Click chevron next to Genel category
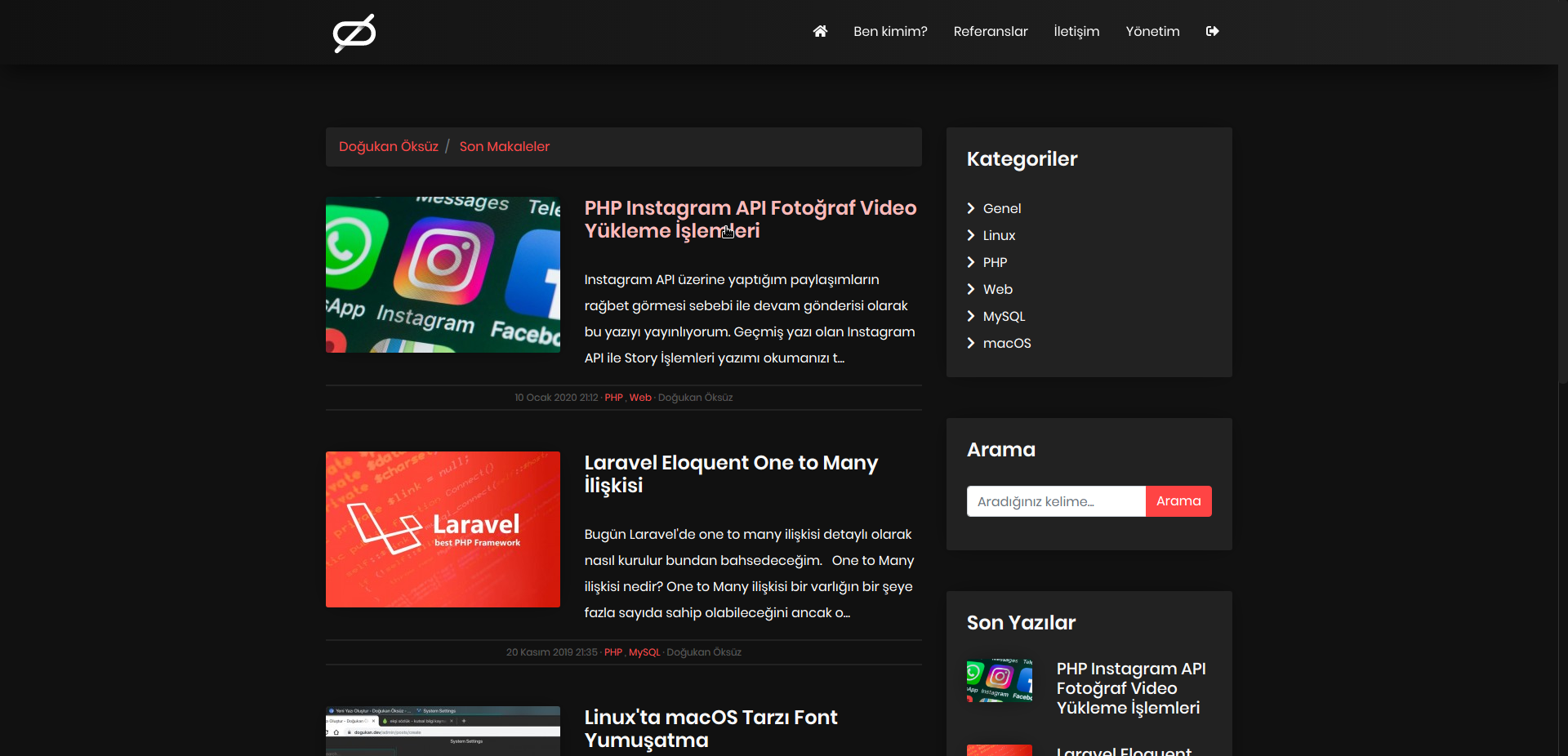Screen dimensions: 1568x756 coord(971,208)
